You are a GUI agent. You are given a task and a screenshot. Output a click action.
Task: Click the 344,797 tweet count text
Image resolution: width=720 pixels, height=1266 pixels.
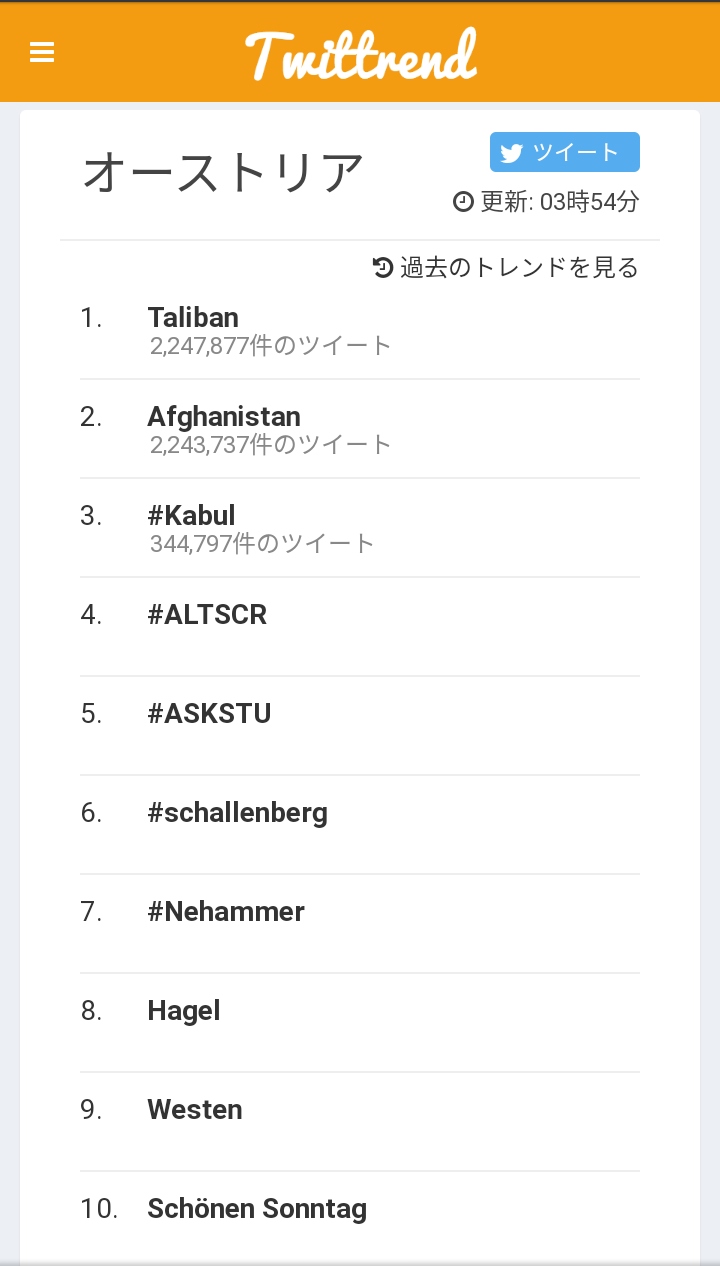(x=262, y=544)
